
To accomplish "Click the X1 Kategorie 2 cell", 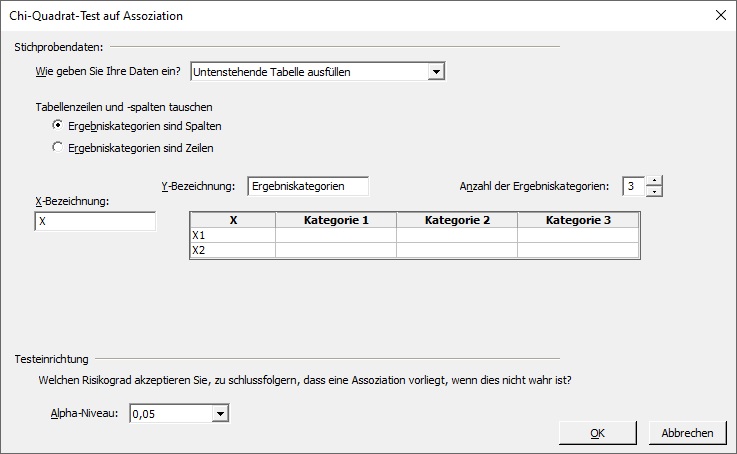I will click(x=457, y=235).
